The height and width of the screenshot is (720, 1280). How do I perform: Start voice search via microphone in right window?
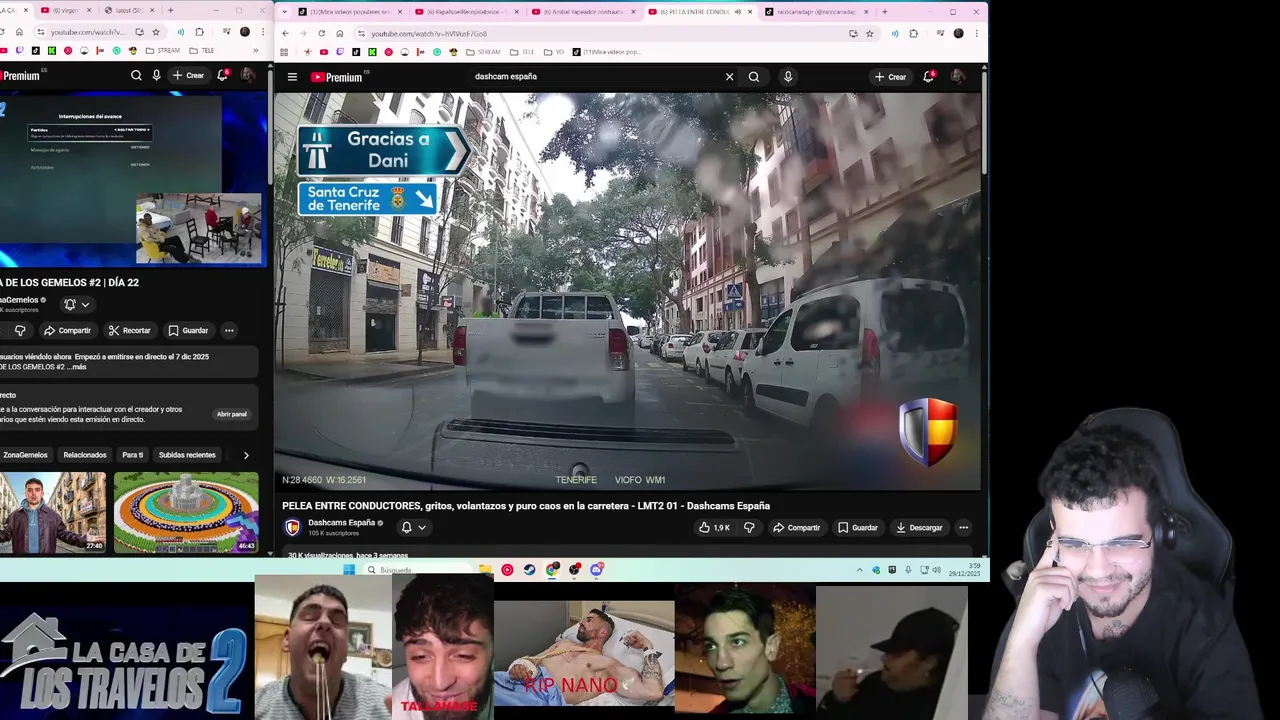(x=788, y=77)
